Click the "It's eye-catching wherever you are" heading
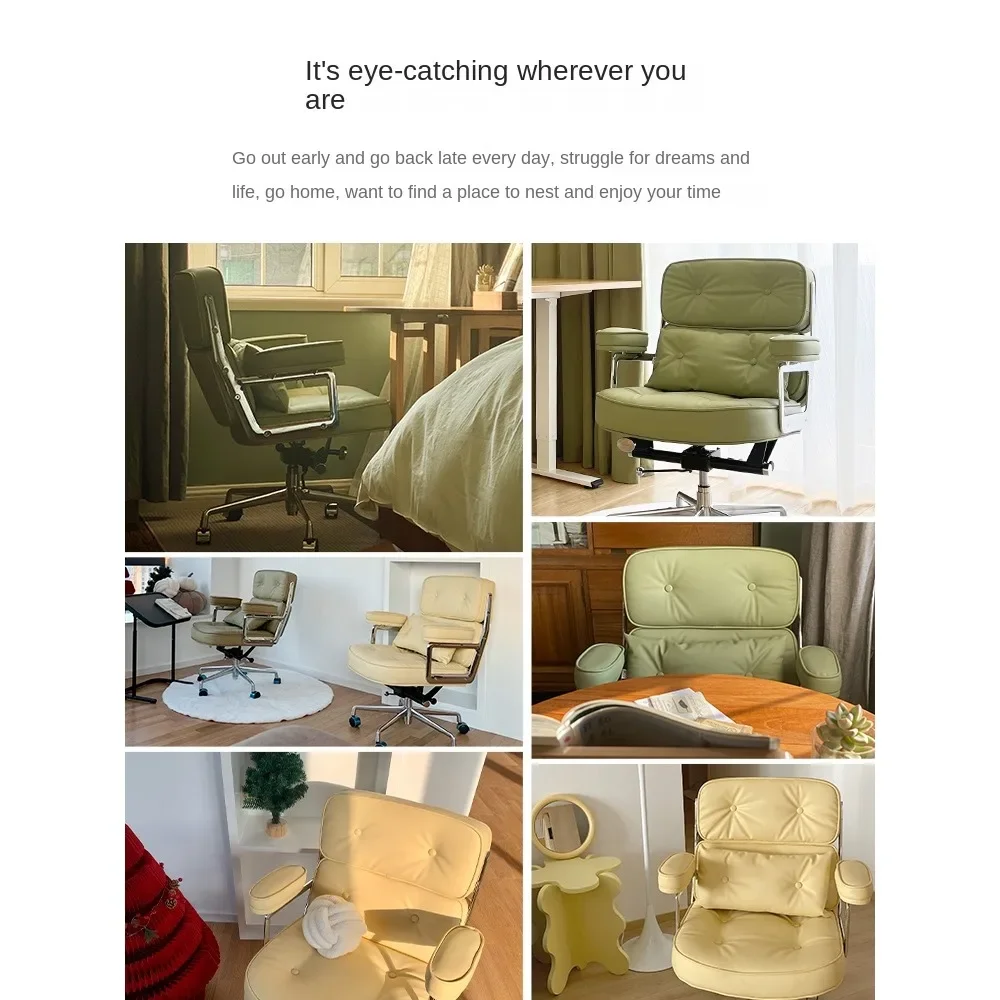Screen dimensions: 1000x1000 (x=496, y=85)
